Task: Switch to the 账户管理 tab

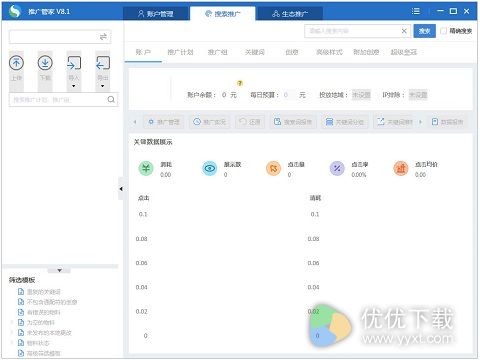Action: point(156,14)
